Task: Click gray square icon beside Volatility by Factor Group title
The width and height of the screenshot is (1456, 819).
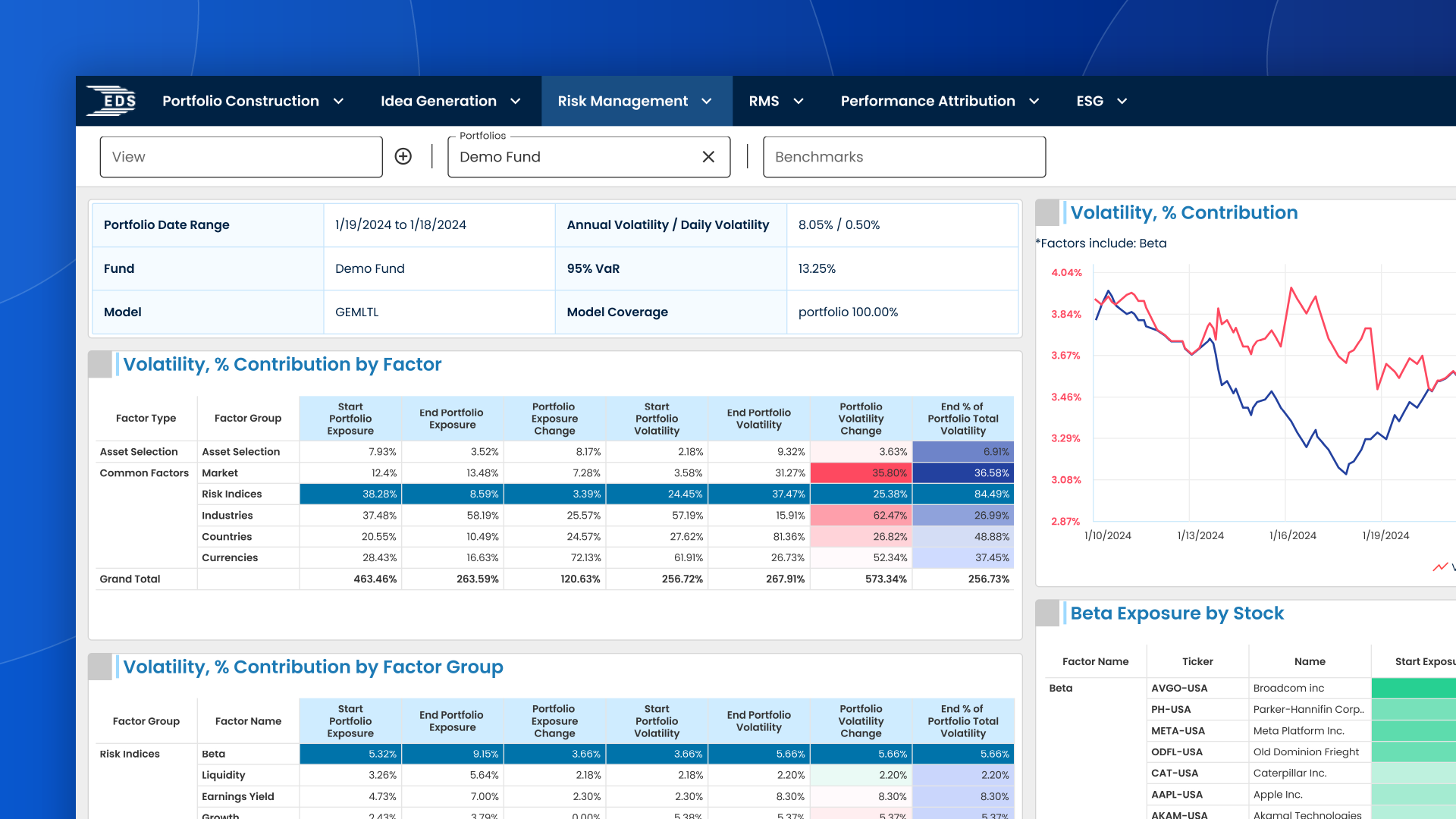Action: point(100,667)
